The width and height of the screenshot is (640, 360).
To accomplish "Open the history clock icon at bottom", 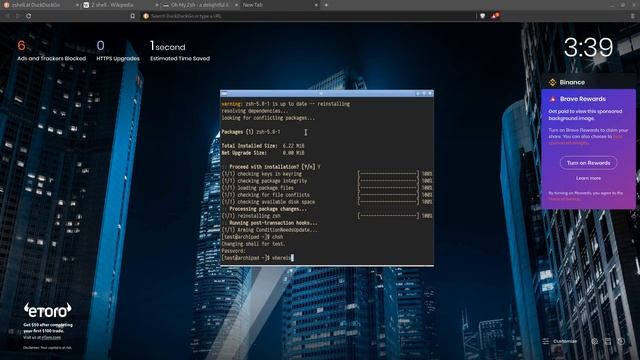I will [x=621, y=341].
